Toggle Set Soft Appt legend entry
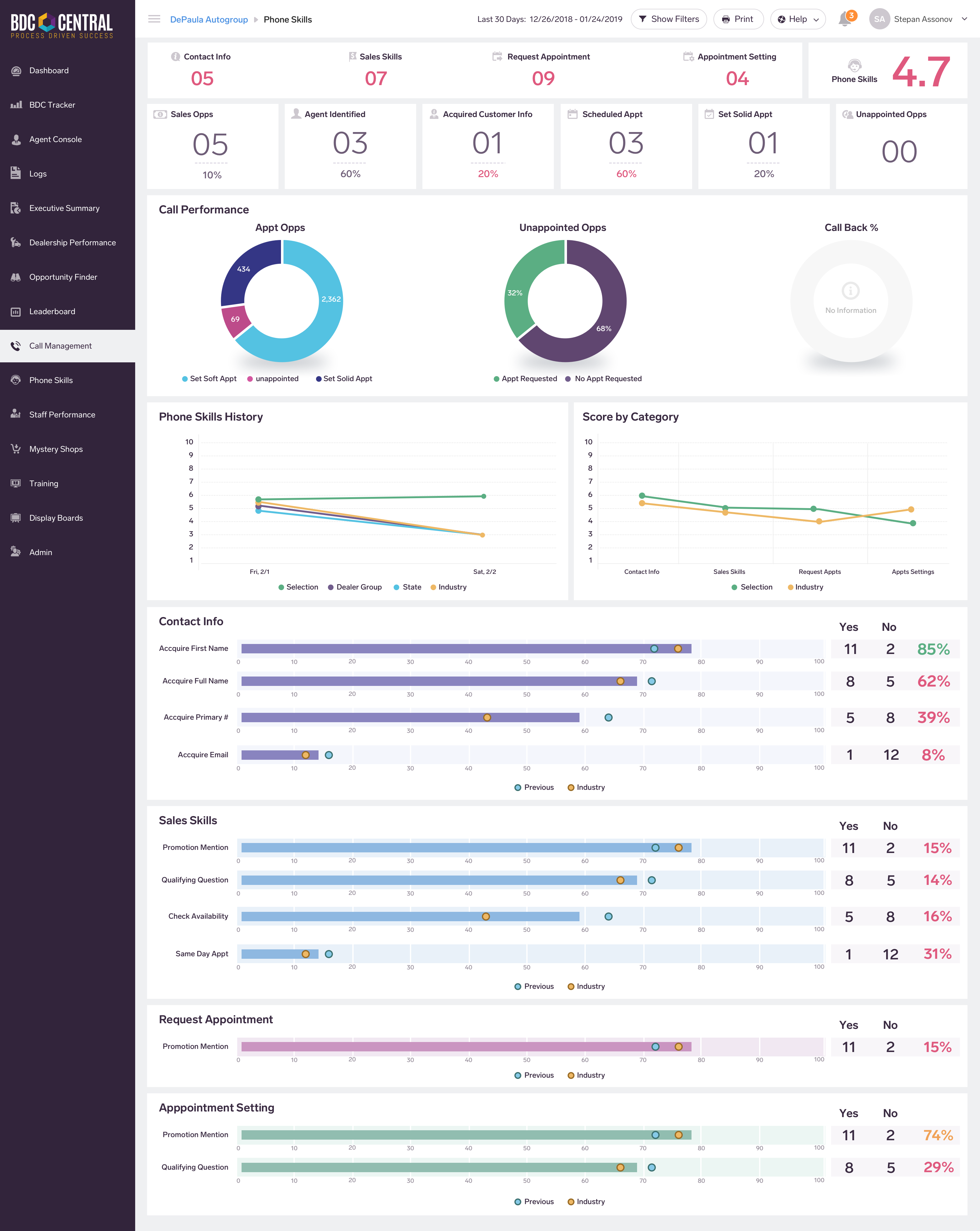The width and height of the screenshot is (980, 1231). [209, 379]
